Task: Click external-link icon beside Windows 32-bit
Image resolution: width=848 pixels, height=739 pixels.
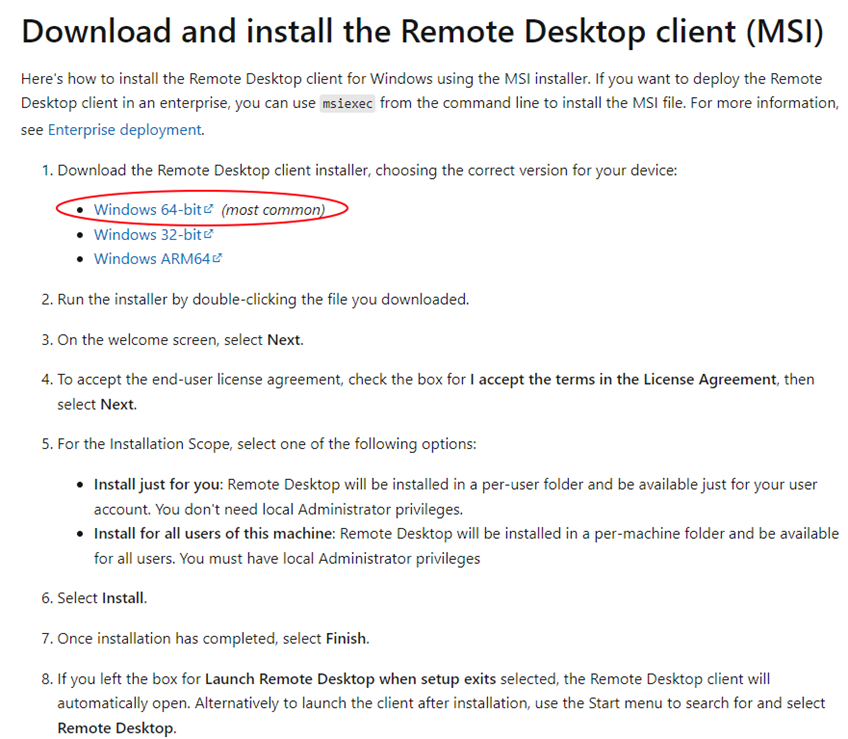Action: point(209,234)
